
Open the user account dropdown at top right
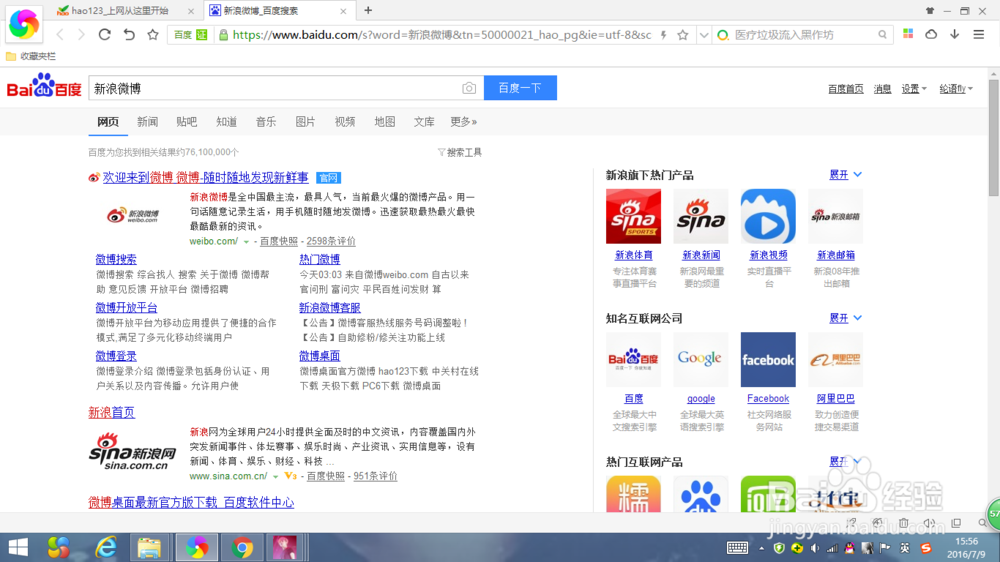(x=956, y=89)
